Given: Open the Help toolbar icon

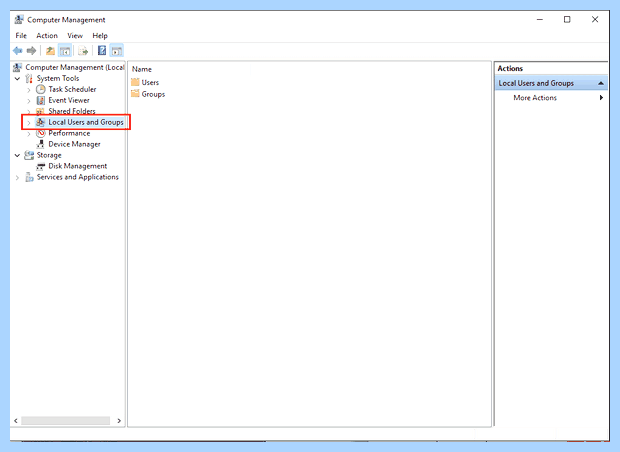Looking at the screenshot, I should point(102,50).
